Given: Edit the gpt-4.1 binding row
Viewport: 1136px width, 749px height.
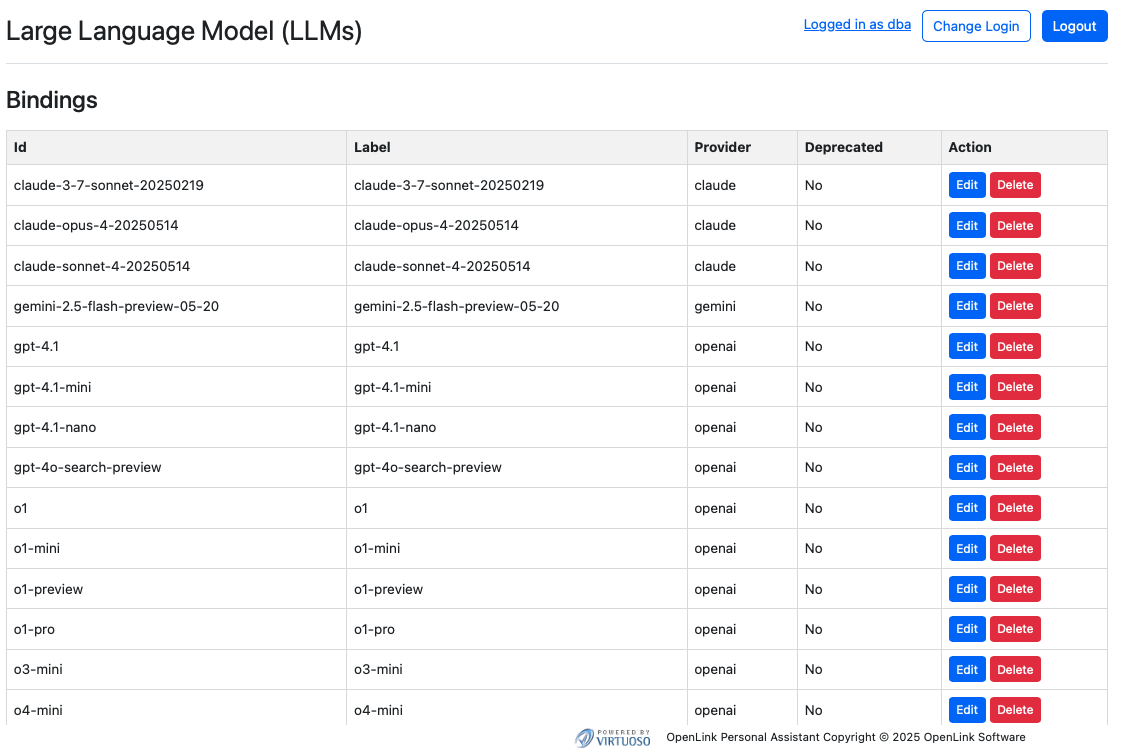Looking at the screenshot, I should (967, 346).
